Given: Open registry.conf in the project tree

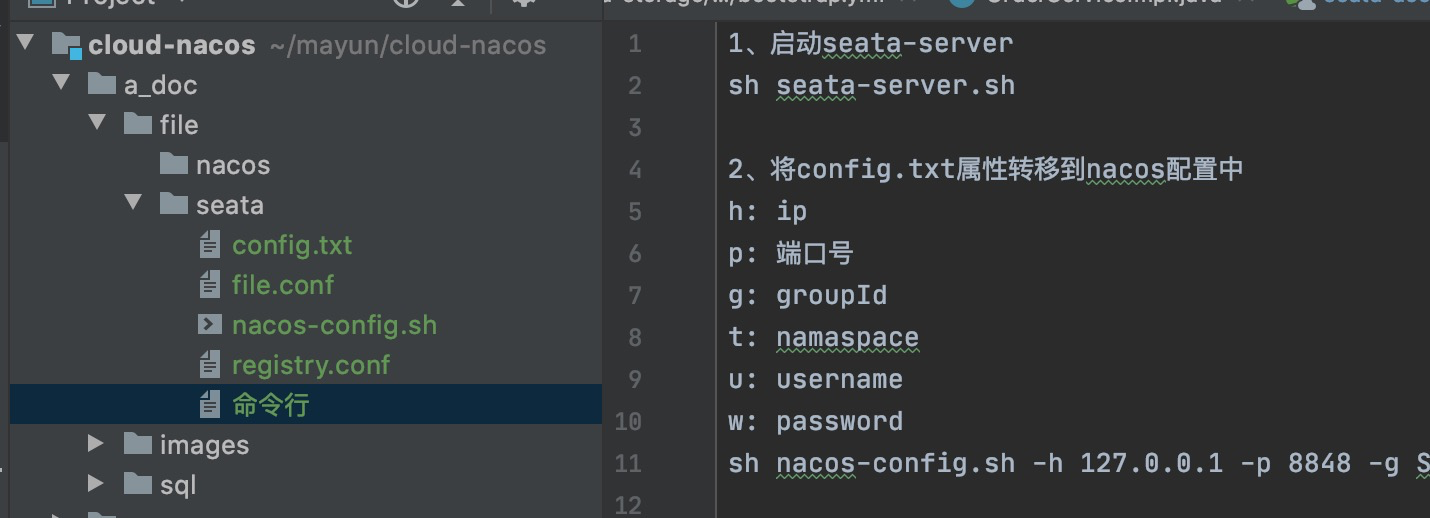Looking at the screenshot, I should tap(311, 366).
